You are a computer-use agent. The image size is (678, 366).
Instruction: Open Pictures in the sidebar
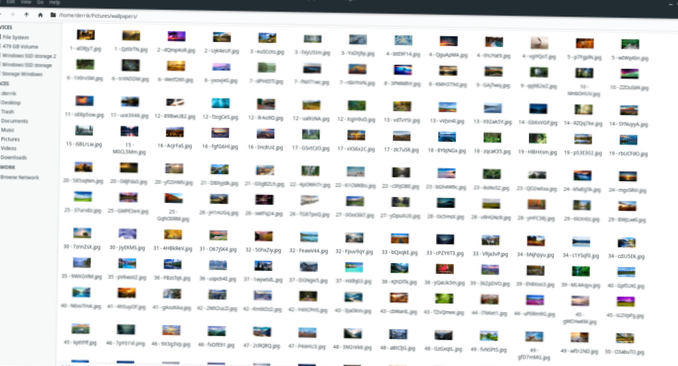pyautogui.click(x=10, y=139)
